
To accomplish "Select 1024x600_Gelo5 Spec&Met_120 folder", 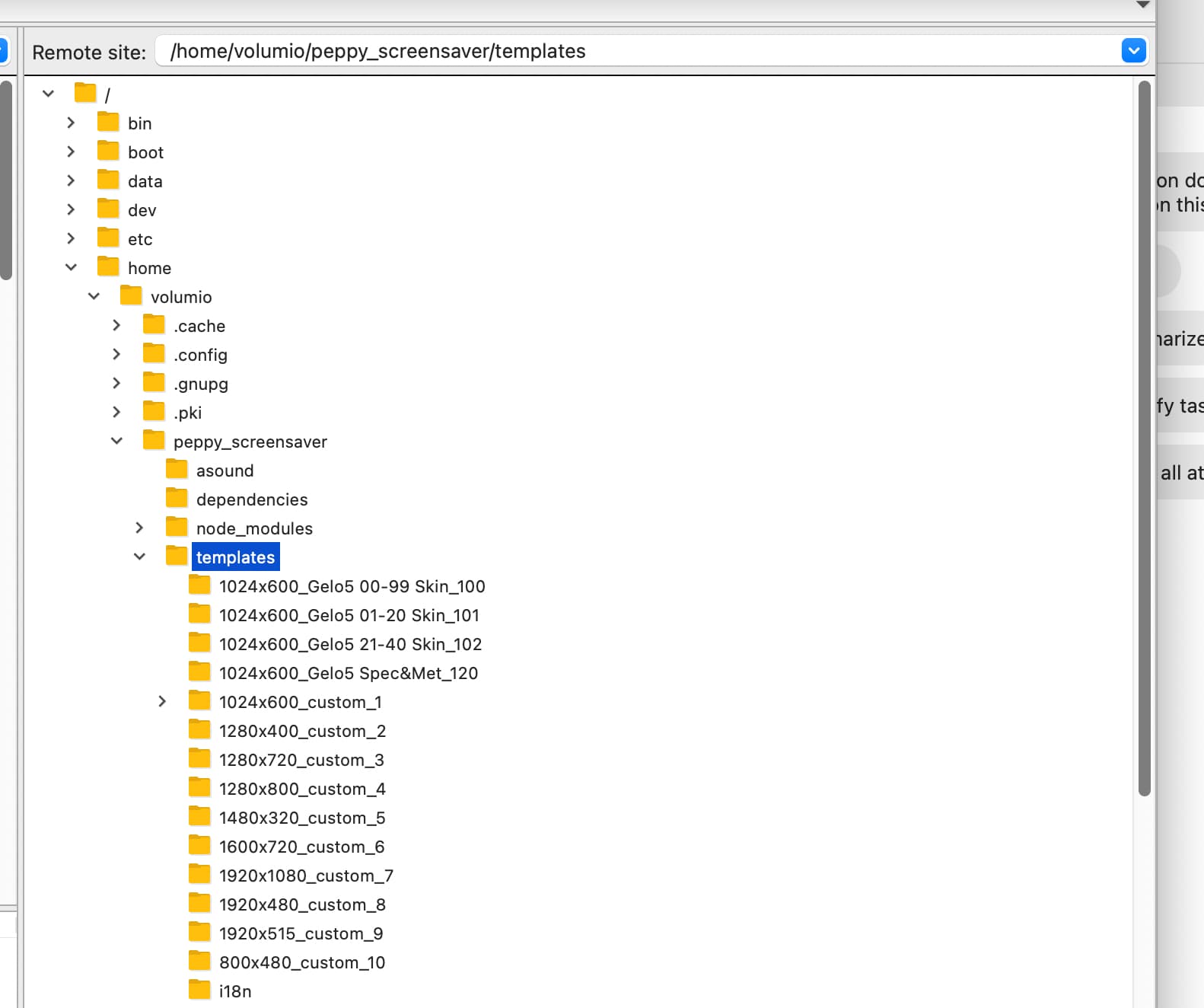I will [348, 673].
